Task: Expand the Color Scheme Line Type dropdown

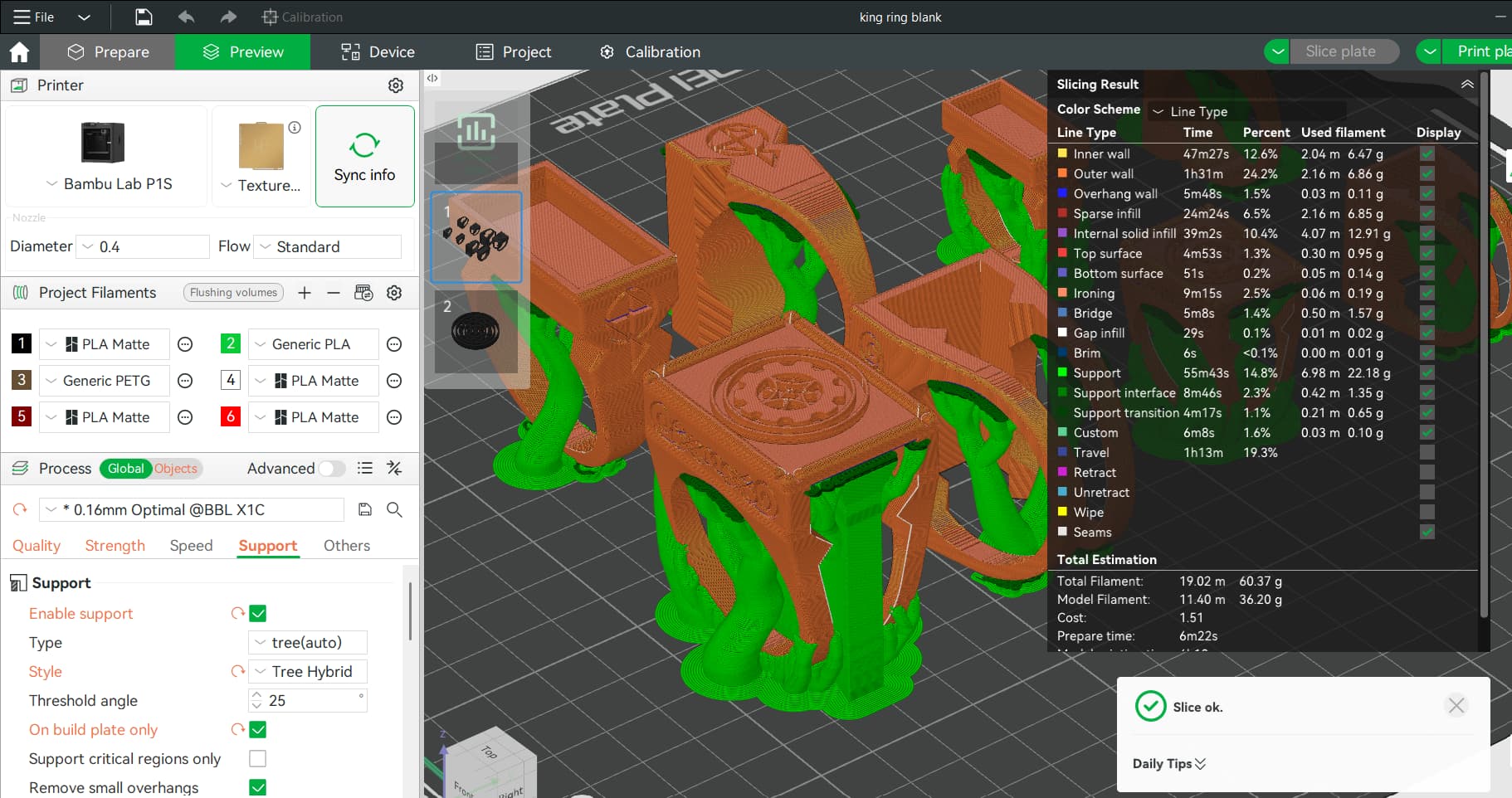Action: 1245,111
